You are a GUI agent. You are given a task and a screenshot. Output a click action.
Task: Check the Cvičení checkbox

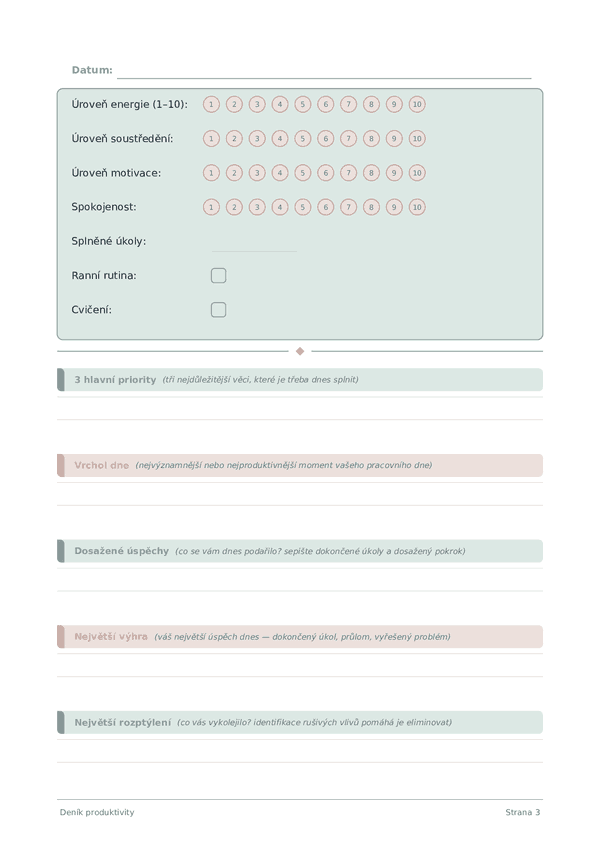pos(219,310)
